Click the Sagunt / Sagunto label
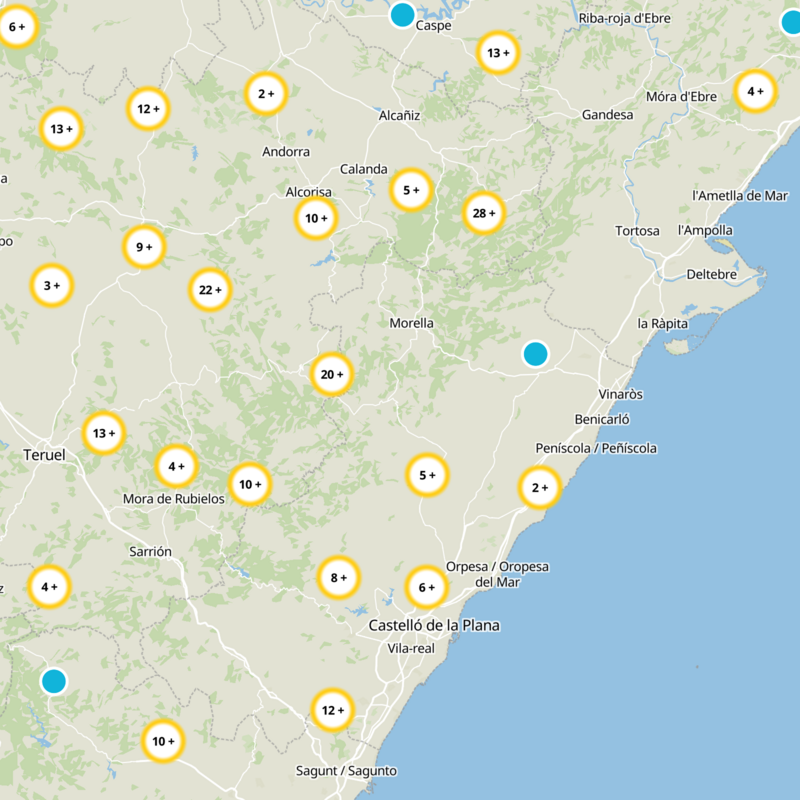 [346, 771]
